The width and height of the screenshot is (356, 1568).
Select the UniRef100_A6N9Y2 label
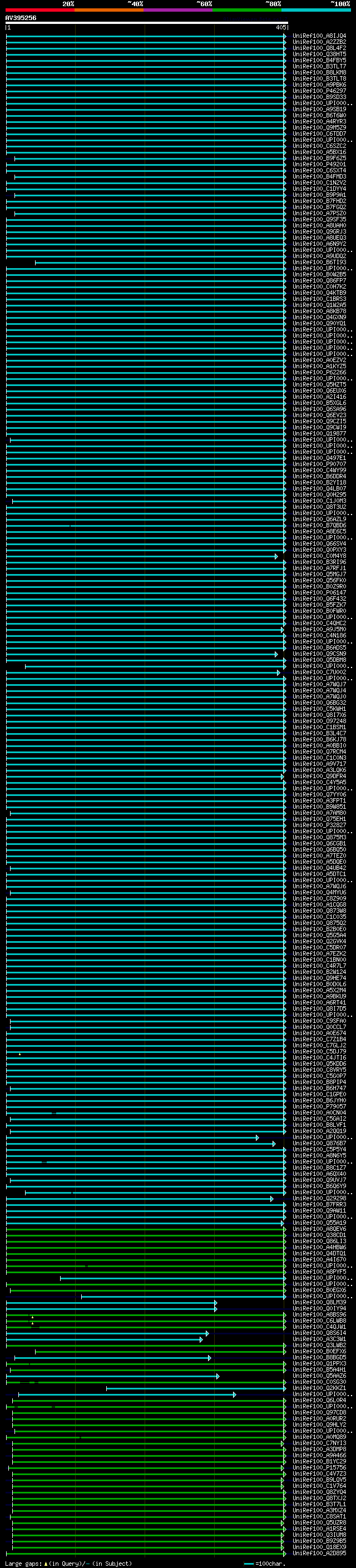pyautogui.click(x=319, y=244)
